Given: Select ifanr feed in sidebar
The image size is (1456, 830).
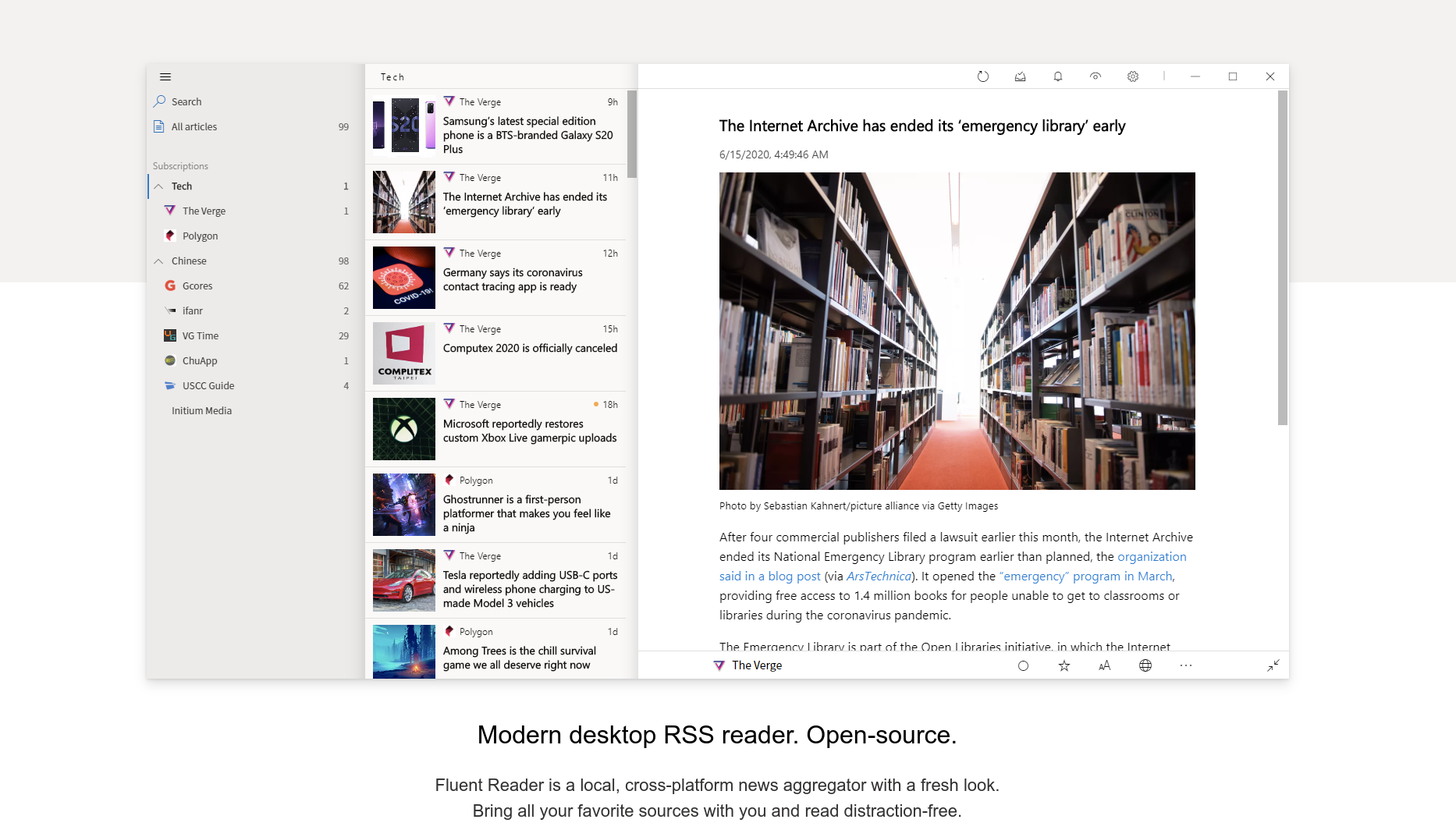Looking at the screenshot, I should (255, 311).
